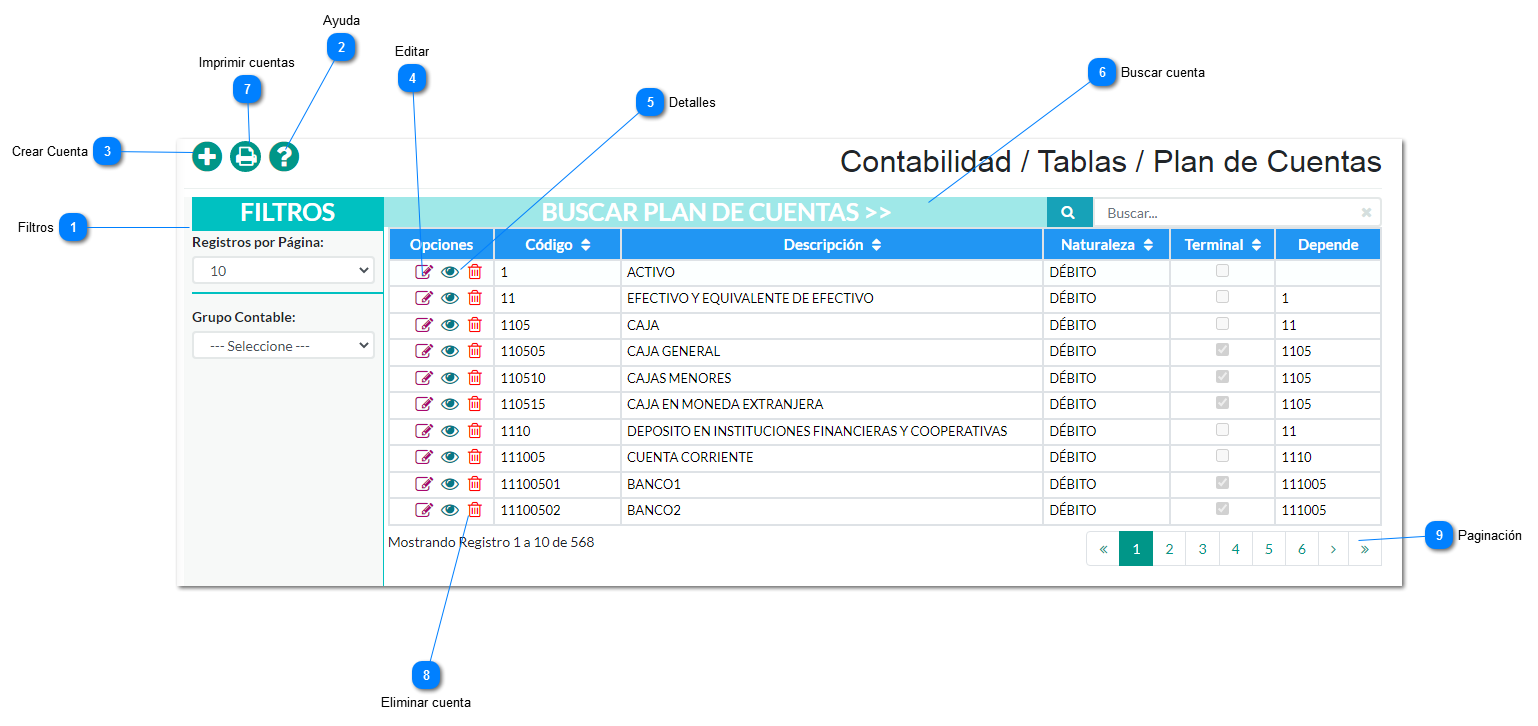
Task: Delete the BANCO2 account
Action: (475, 510)
